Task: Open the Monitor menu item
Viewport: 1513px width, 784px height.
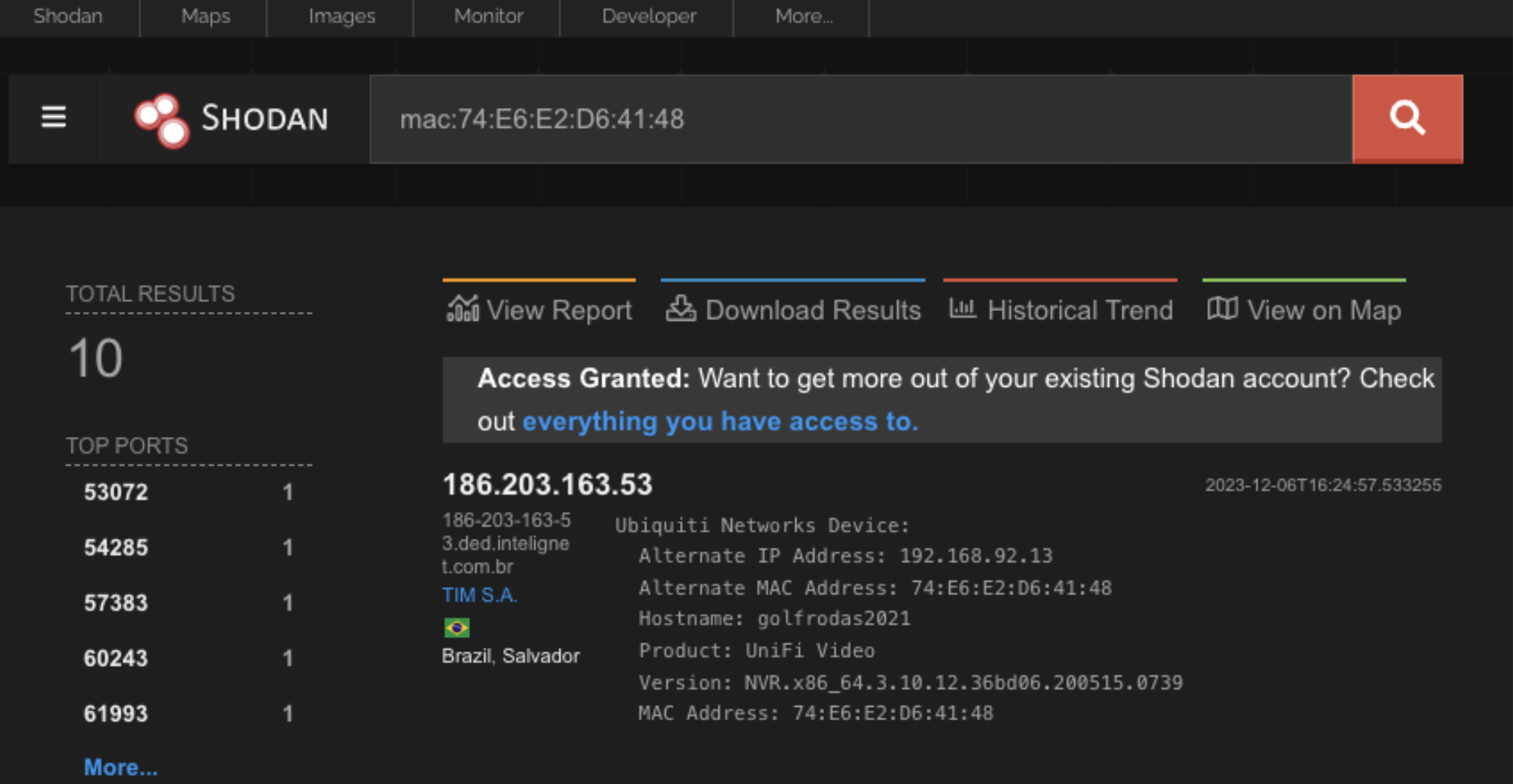Action: (x=488, y=16)
